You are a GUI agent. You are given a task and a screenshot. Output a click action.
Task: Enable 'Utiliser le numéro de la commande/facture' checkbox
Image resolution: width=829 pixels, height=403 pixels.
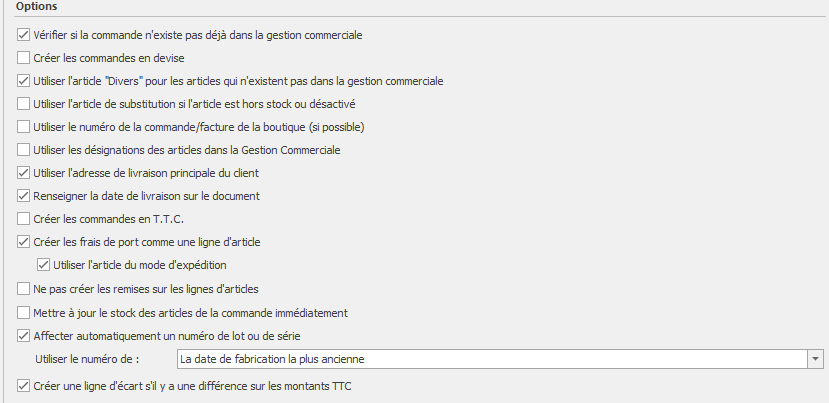point(24,127)
